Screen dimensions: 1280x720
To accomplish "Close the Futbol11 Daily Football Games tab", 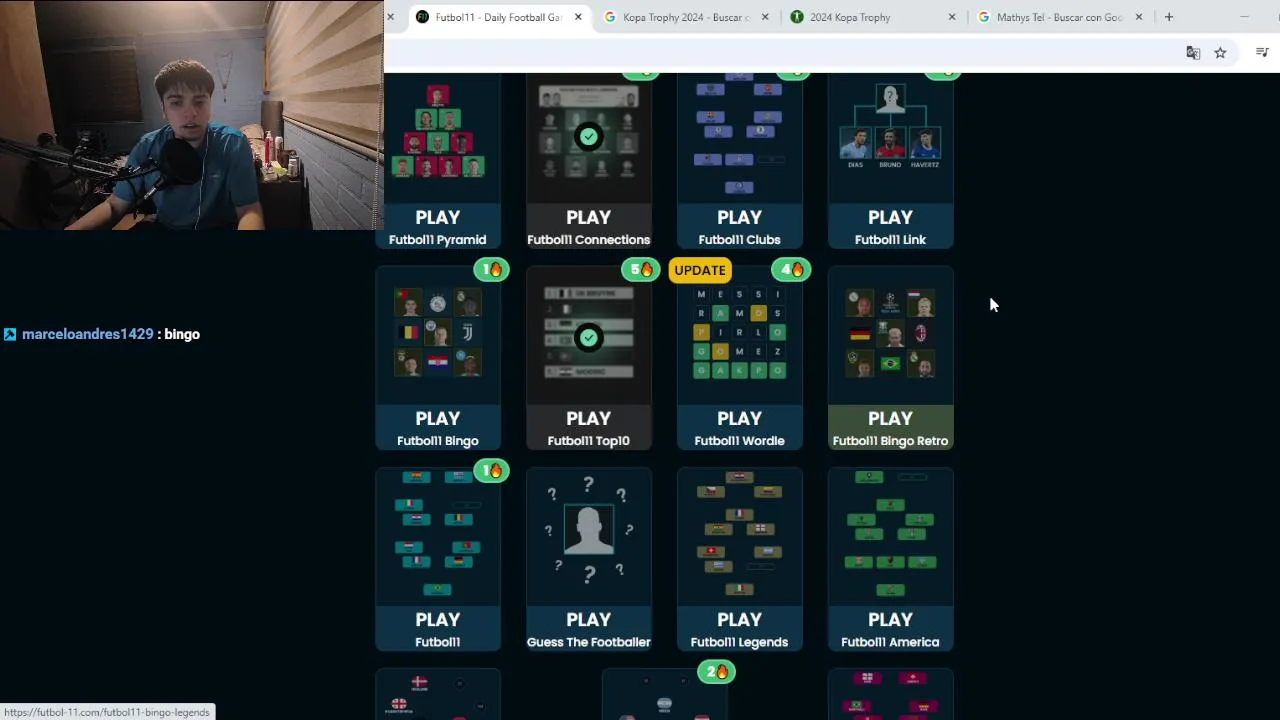I will tap(578, 17).
